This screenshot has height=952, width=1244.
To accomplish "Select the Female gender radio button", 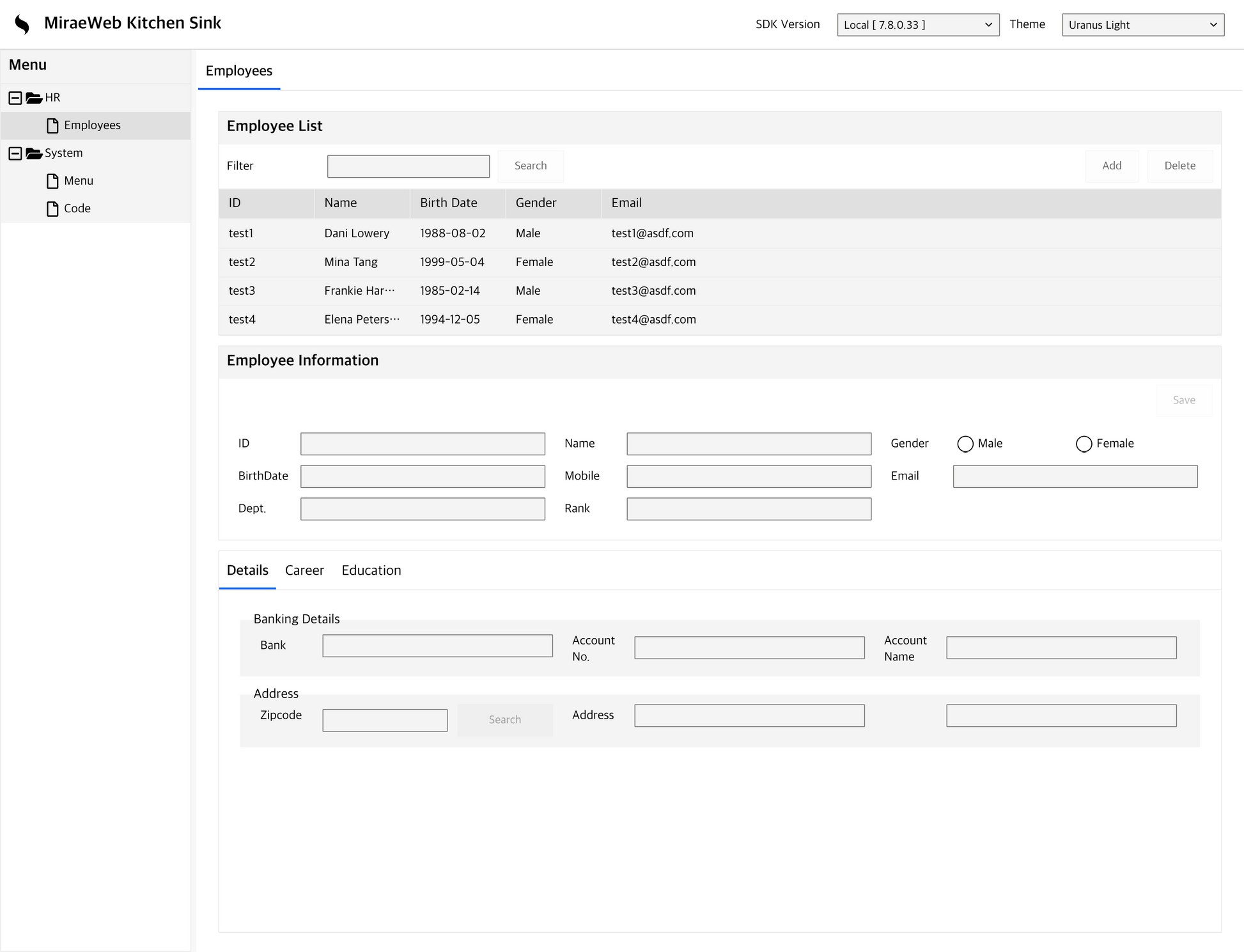I will click(1084, 444).
